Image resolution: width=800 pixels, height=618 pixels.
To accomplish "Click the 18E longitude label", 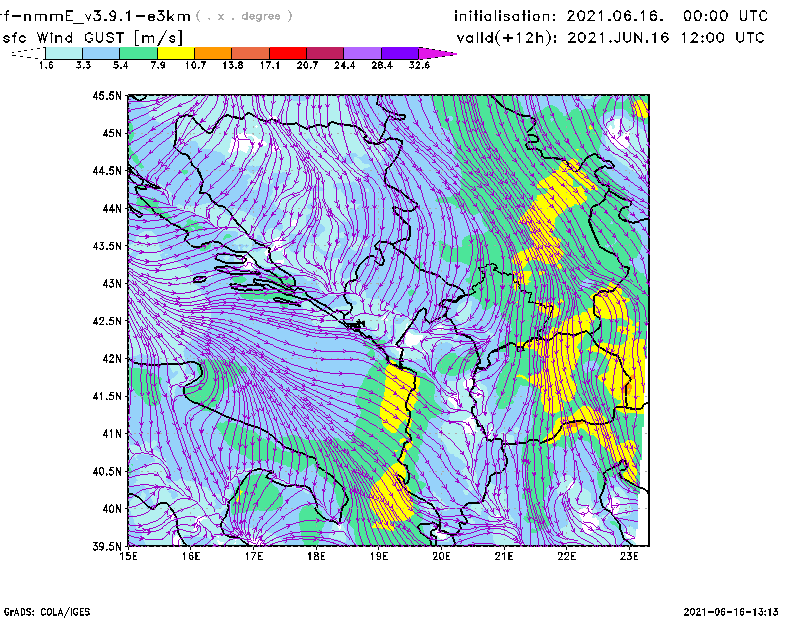I will point(316,556).
